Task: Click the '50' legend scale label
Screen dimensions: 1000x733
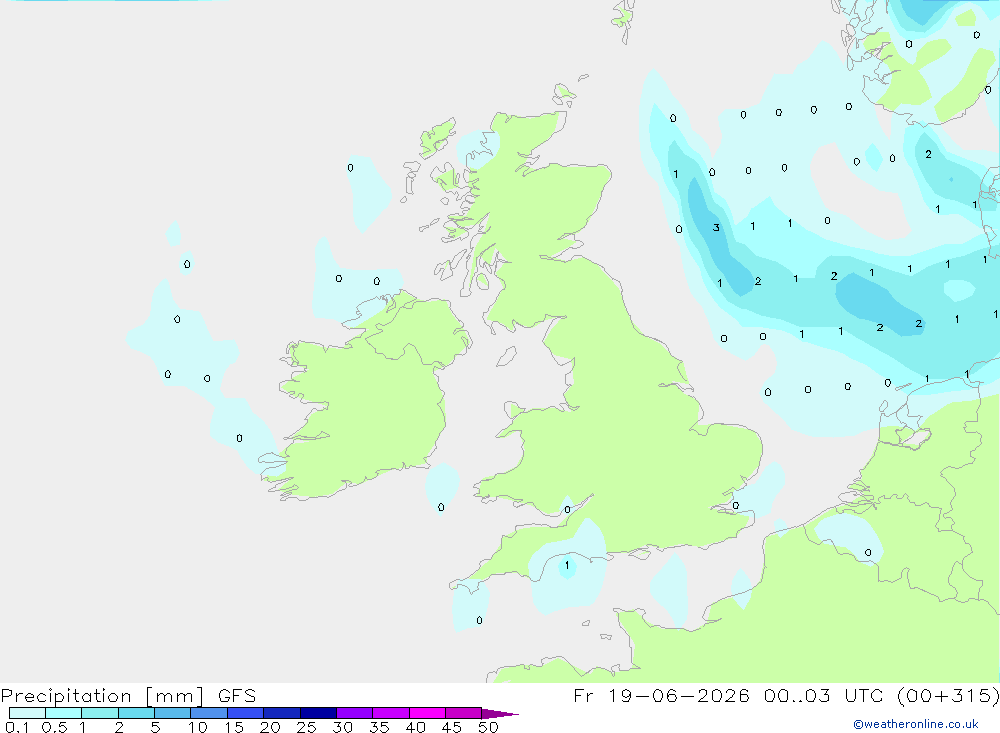Action: (x=488, y=727)
